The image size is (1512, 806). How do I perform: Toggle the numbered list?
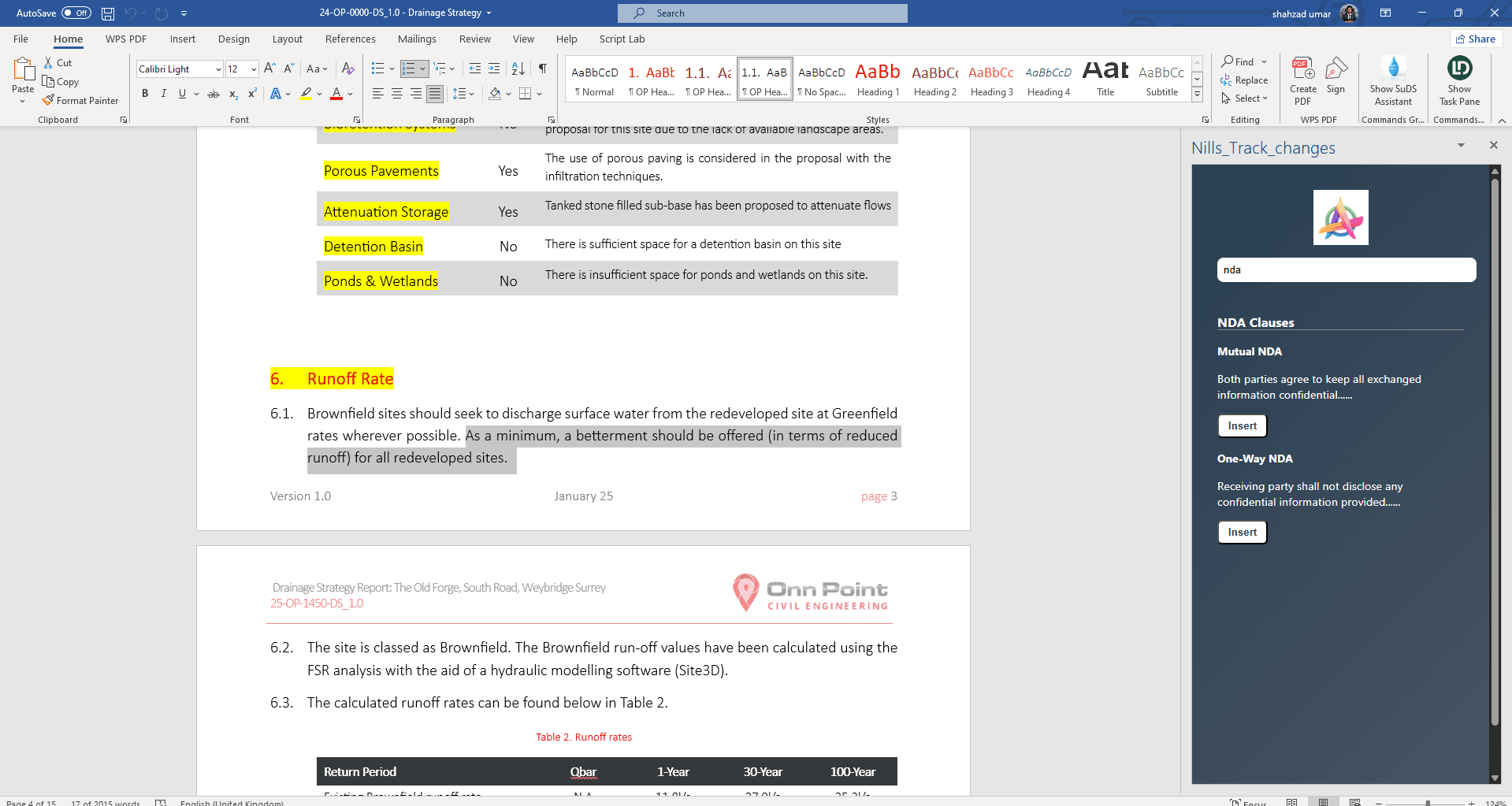[x=408, y=69]
